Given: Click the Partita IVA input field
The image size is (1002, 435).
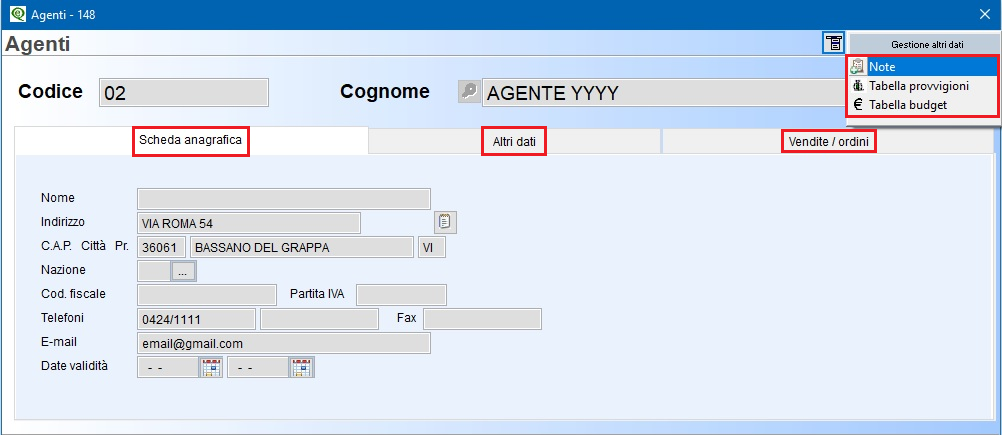Looking at the screenshot, I should pyautogui.click(x=401, y=295).
